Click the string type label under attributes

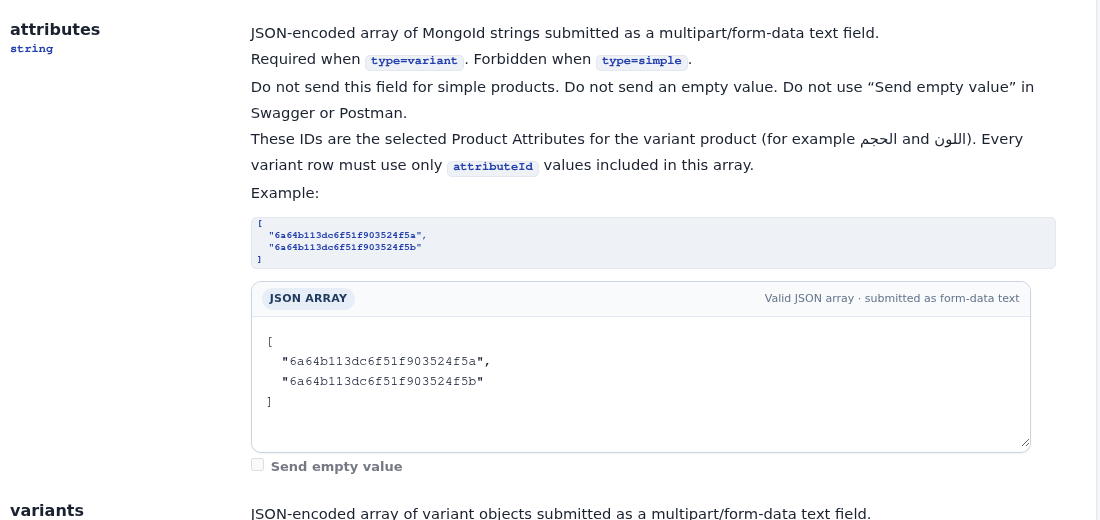[x=32, y=48]
